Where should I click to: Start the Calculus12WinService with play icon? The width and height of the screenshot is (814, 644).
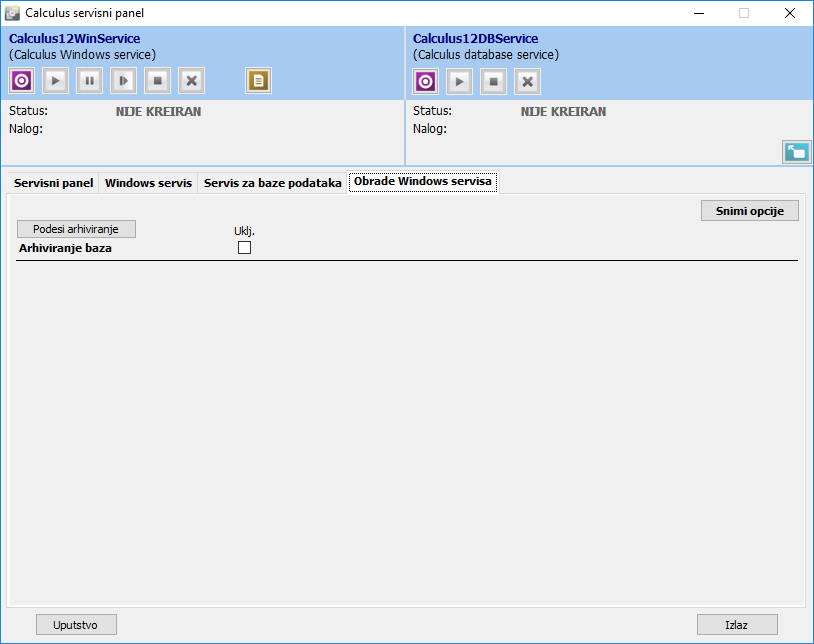[x=56, y=81]
